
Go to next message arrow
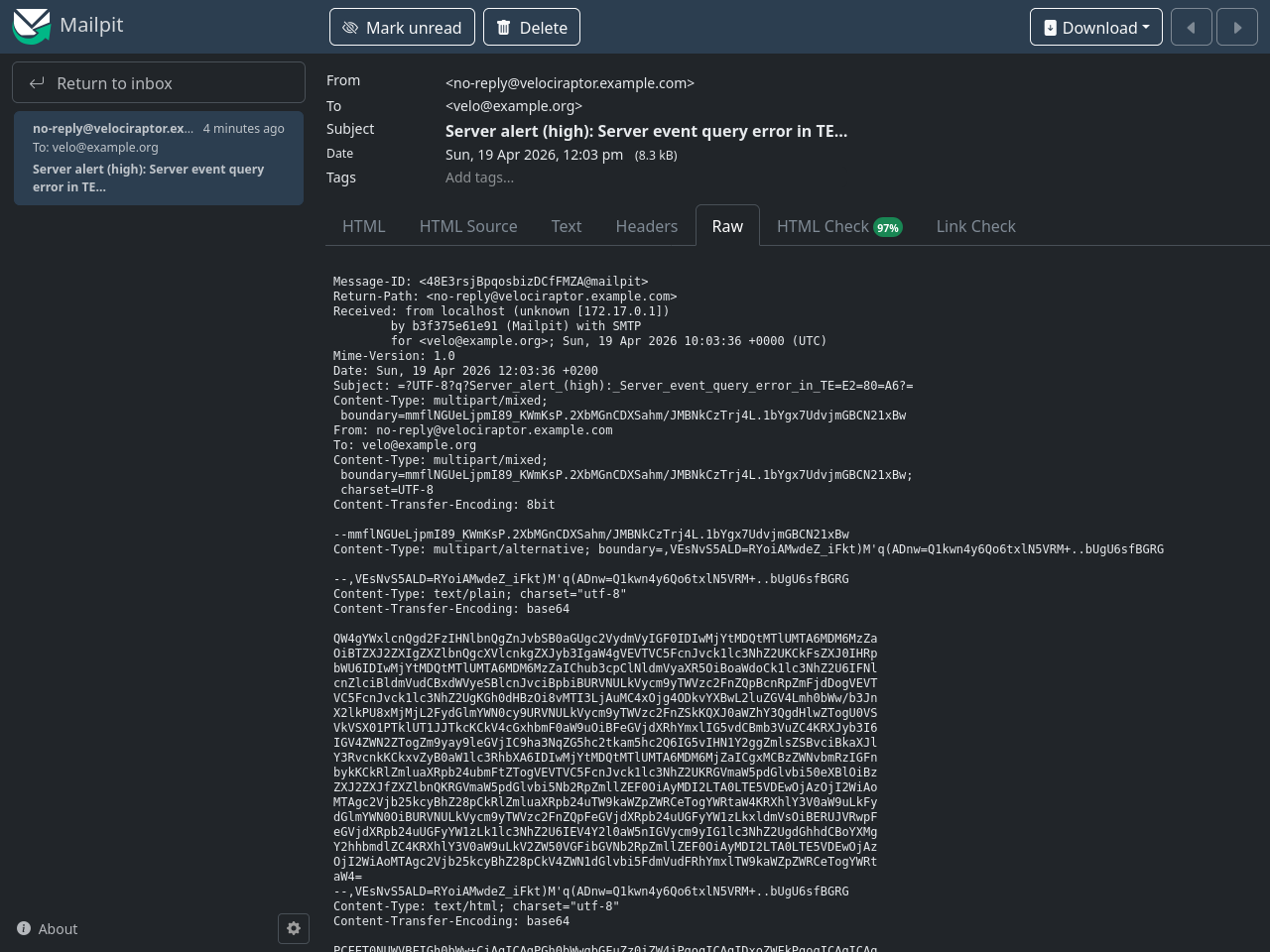pyautogui.click(x=1237, y=28)
